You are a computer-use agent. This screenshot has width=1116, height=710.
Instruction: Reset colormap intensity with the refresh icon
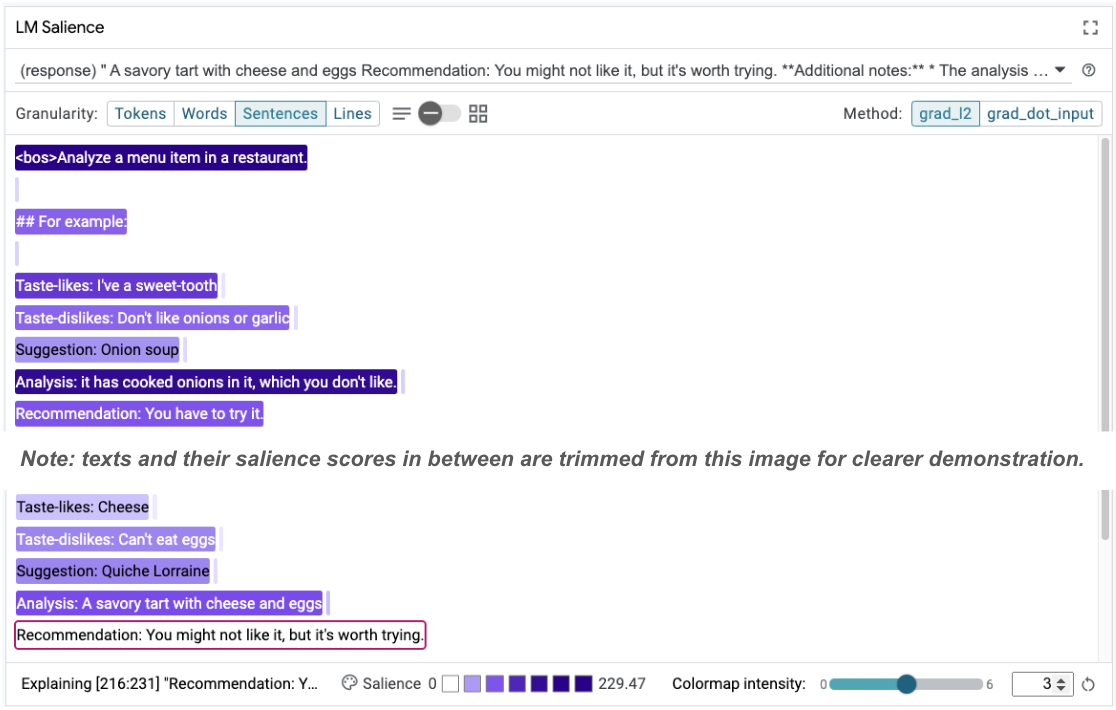tap(1089, 685)
